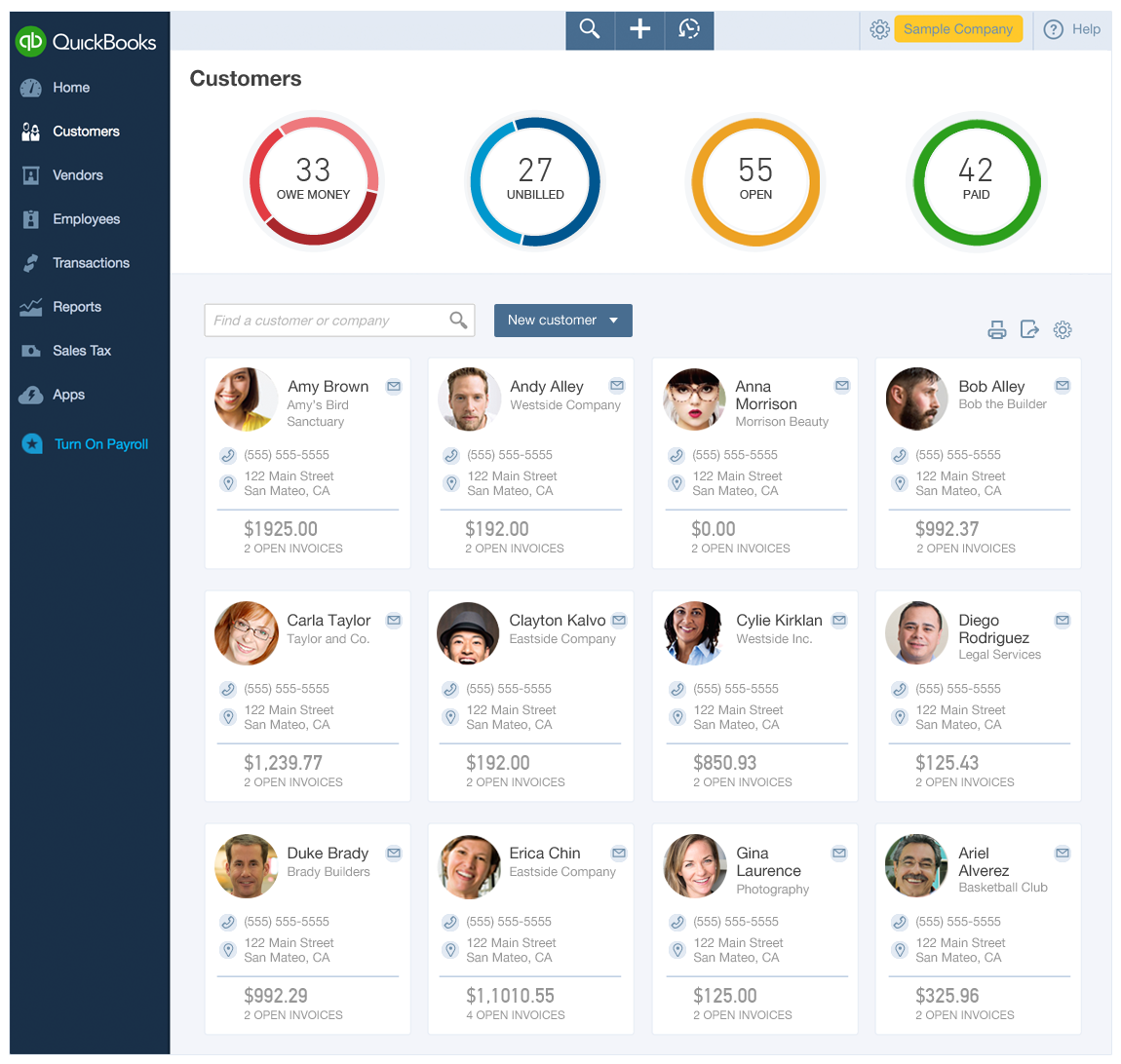Screen dimensions: 1121x1064
Task: Click Anna Morrison's envelope icon
Action: tap(842, 386)
